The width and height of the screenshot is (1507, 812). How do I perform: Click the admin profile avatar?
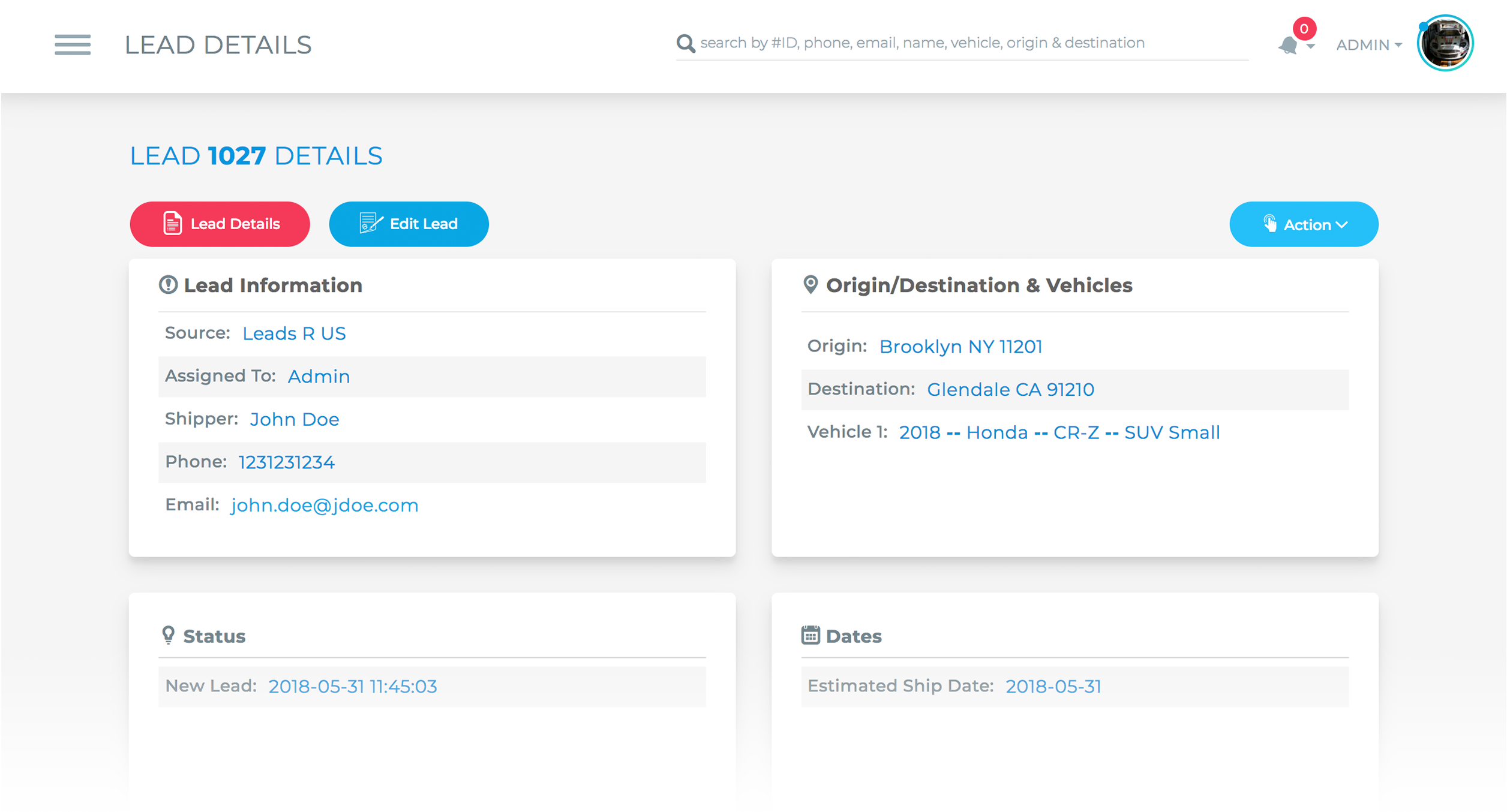(1445, 43)
